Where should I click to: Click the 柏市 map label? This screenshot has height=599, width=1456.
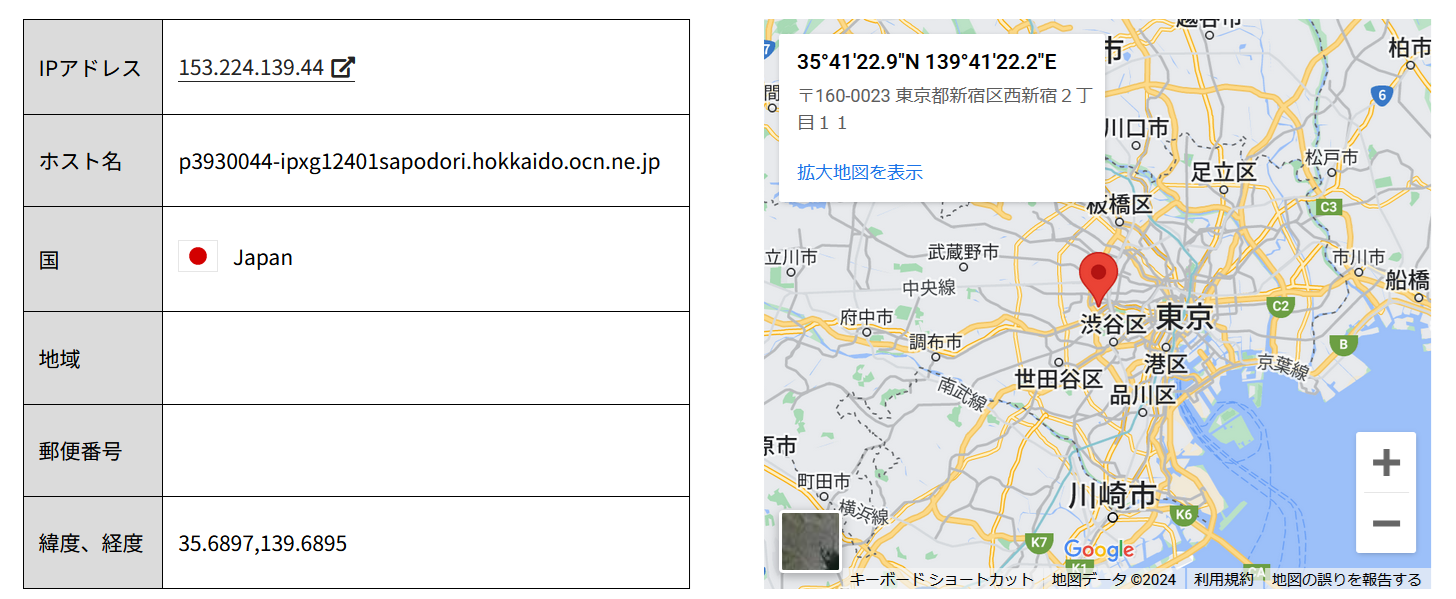[1410, 47]
